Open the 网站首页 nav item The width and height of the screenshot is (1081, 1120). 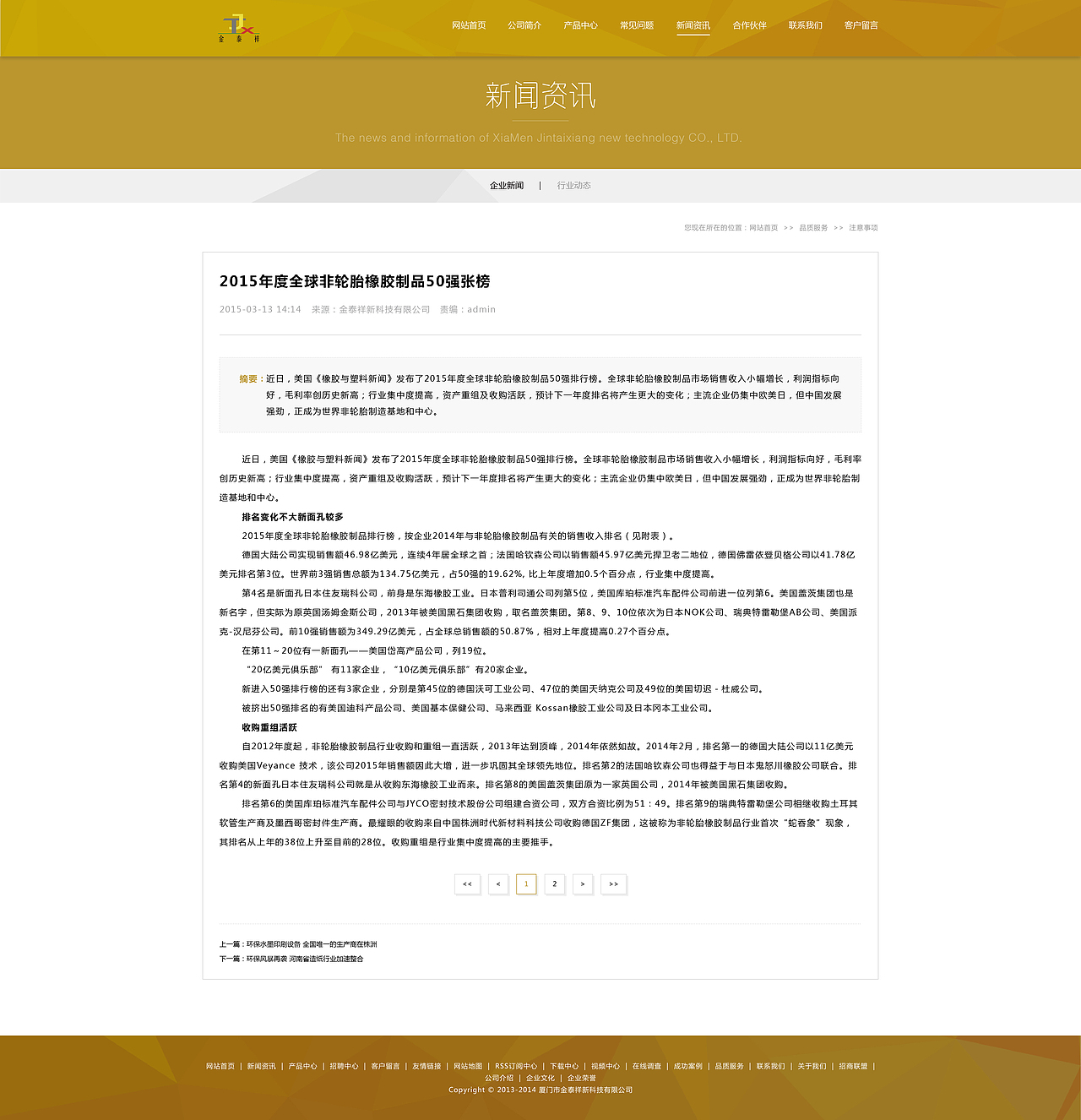(469, 25)
